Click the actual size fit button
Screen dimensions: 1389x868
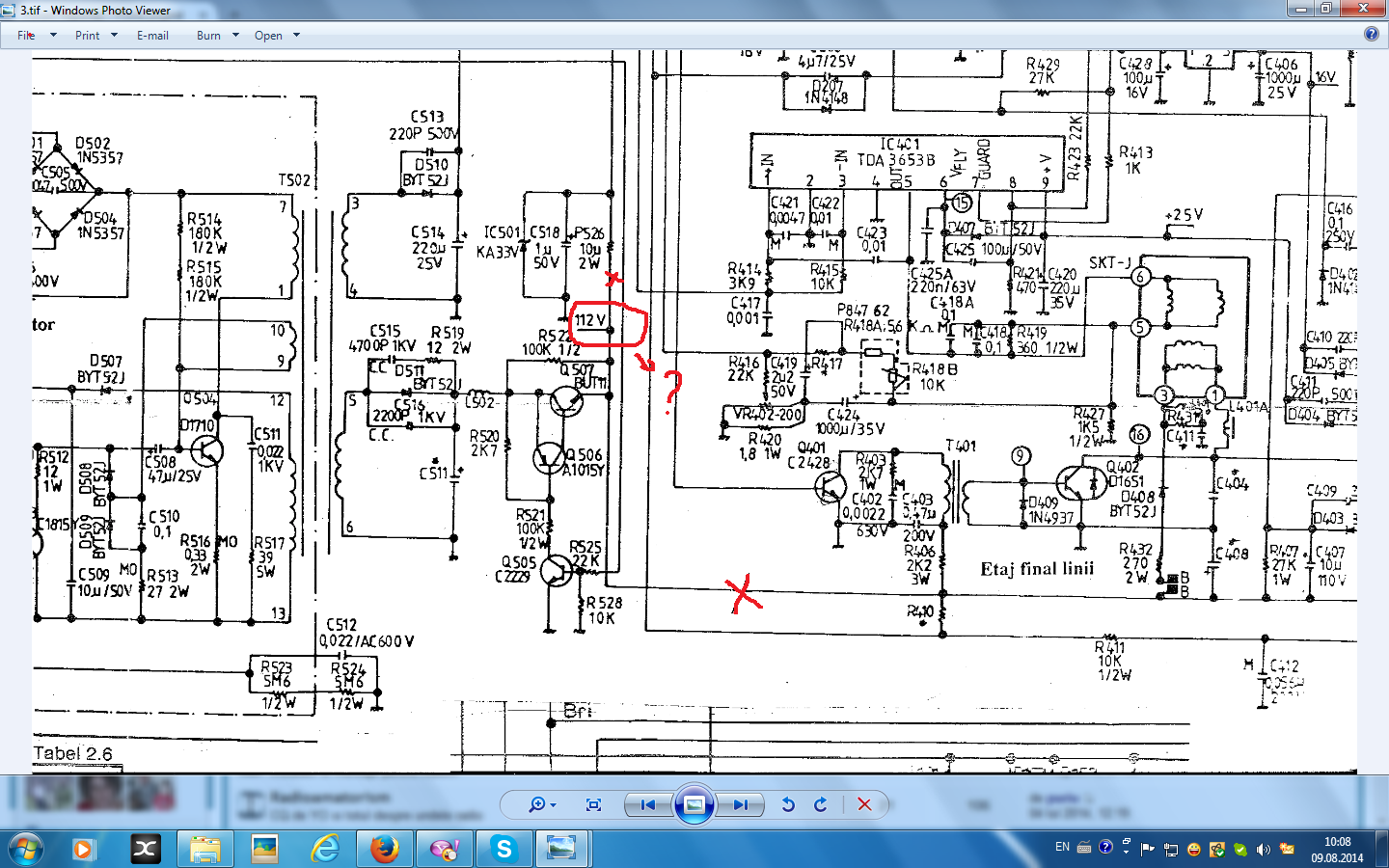pyautogui.click(x=593, y=804)
